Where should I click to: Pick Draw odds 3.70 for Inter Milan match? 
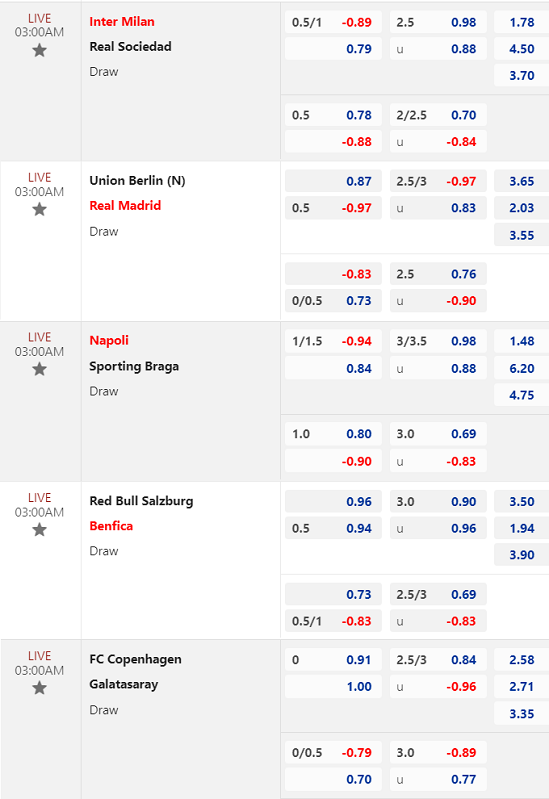coord(521,75)
